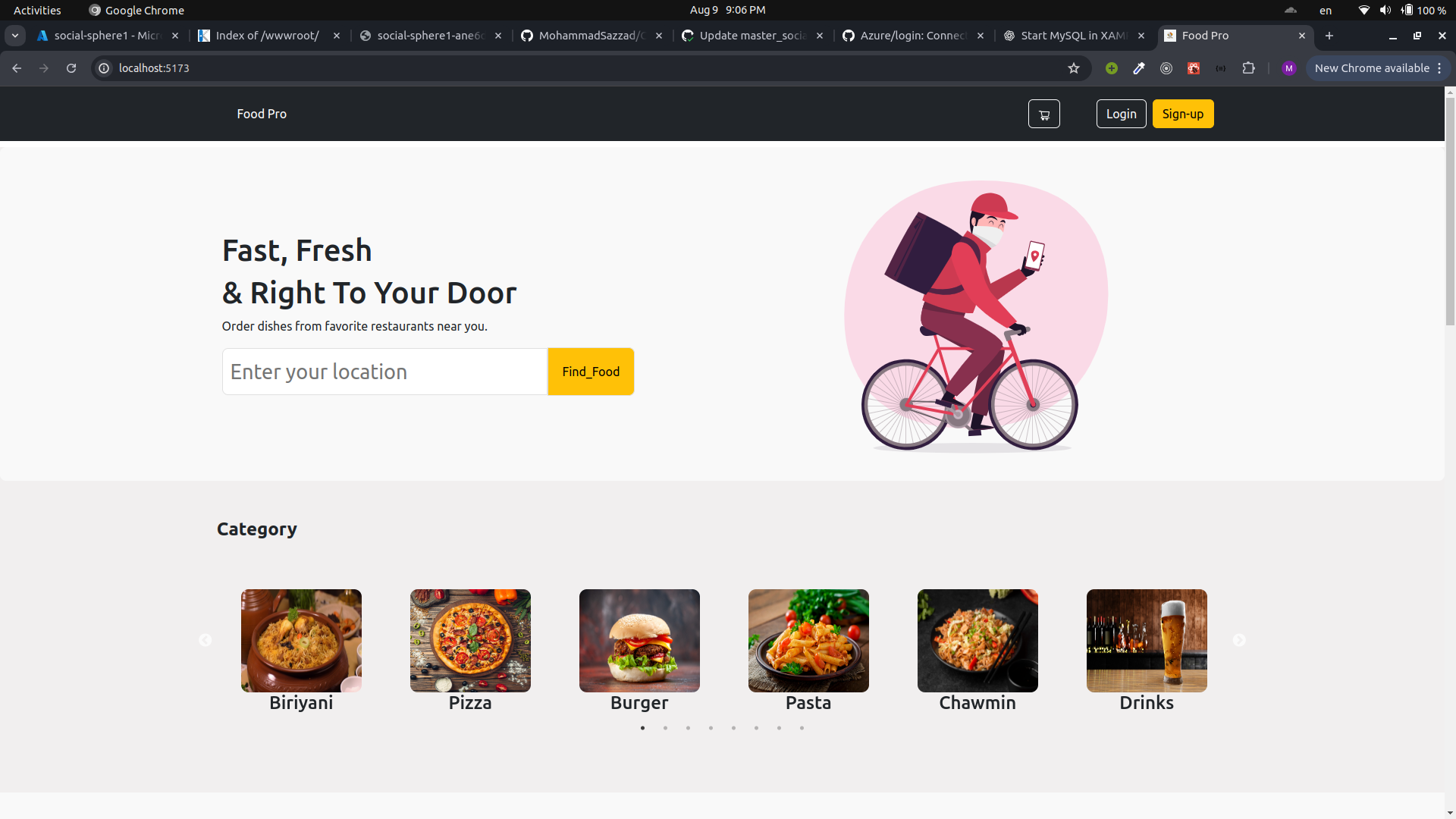
Task: Click the browser Forward arrow
Action: point(44,68)
